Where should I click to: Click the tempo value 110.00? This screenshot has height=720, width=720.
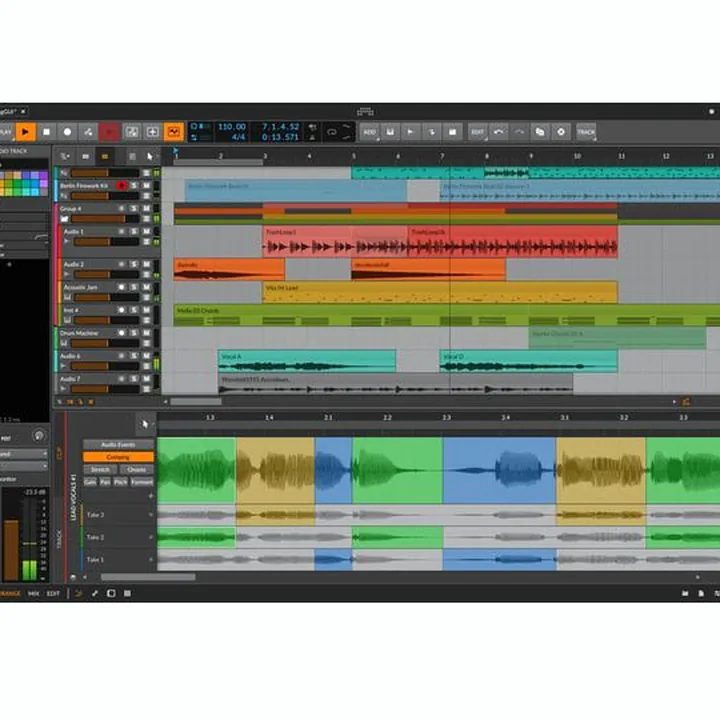[x=231, y=127]
